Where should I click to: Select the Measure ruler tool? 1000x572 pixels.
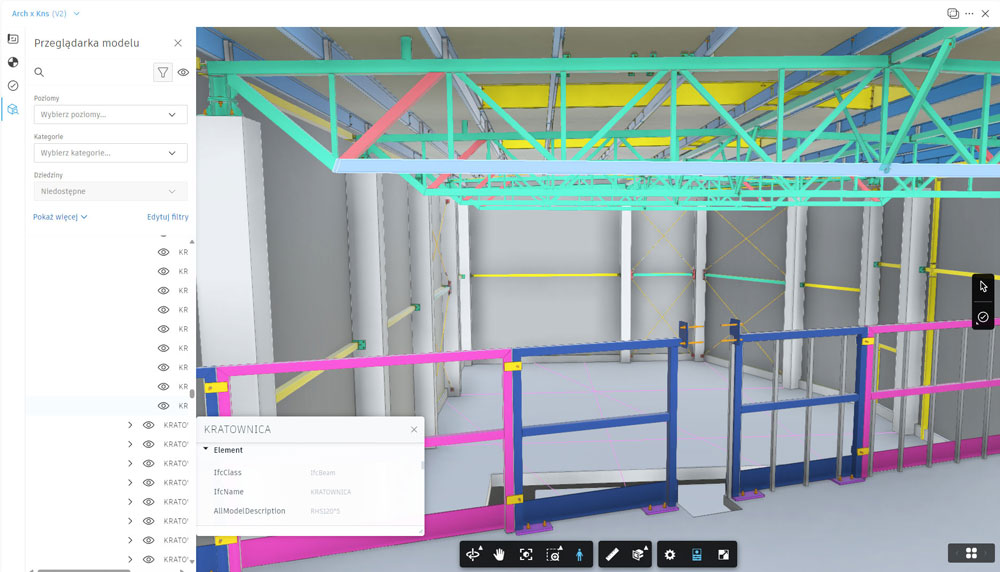click(613, 554)
